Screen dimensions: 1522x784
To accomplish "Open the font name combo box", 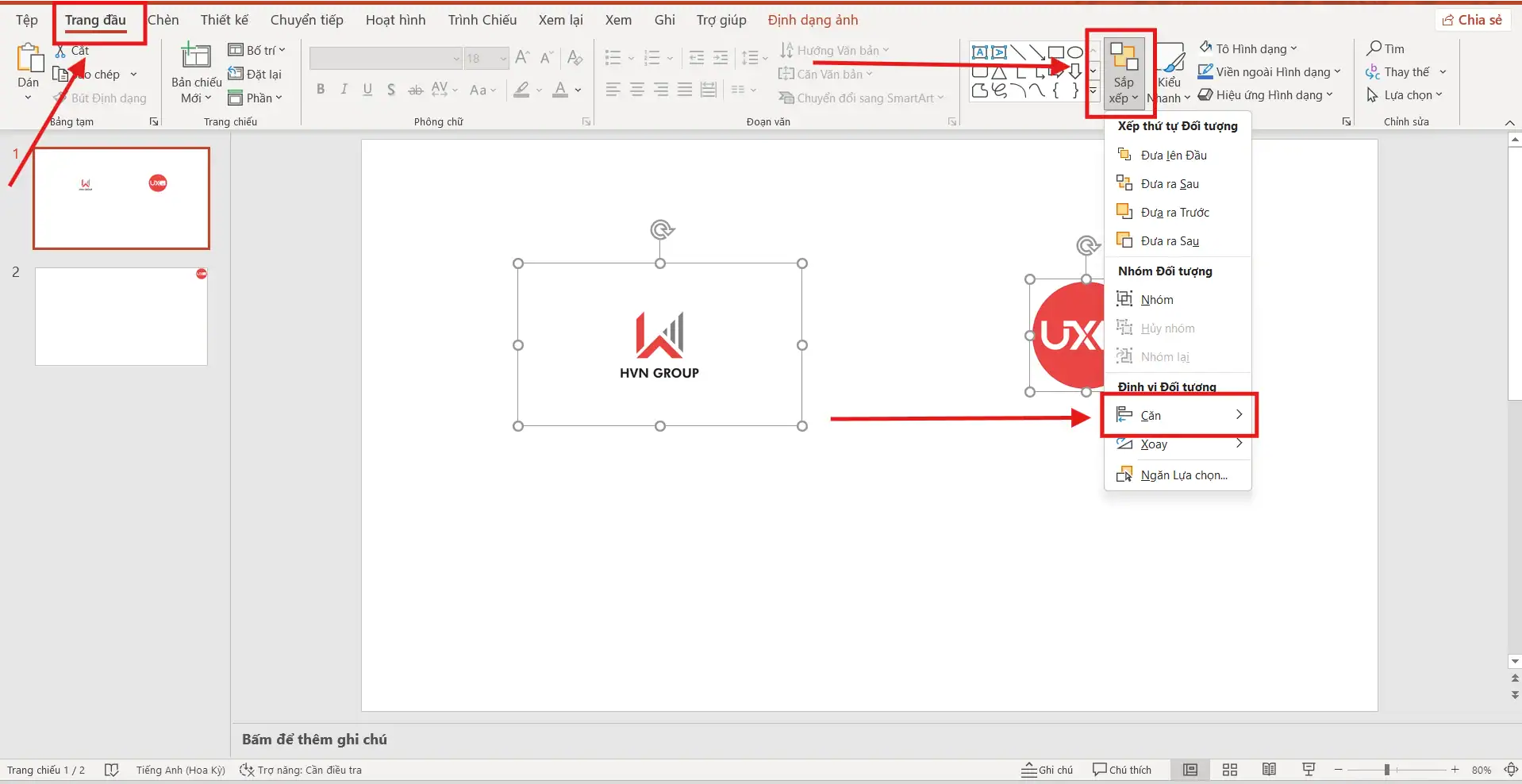I will point(386,58).
